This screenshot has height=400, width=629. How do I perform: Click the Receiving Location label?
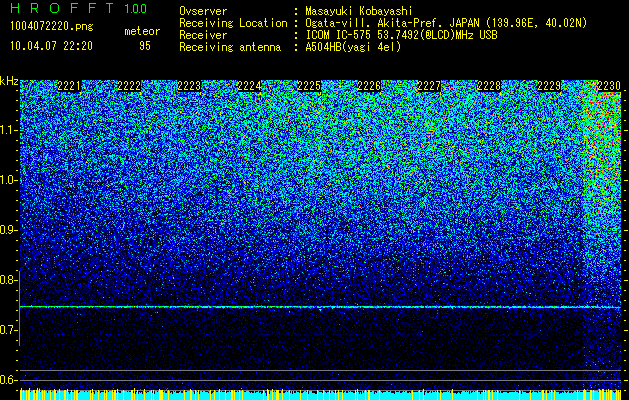click(x=233, y=23)
